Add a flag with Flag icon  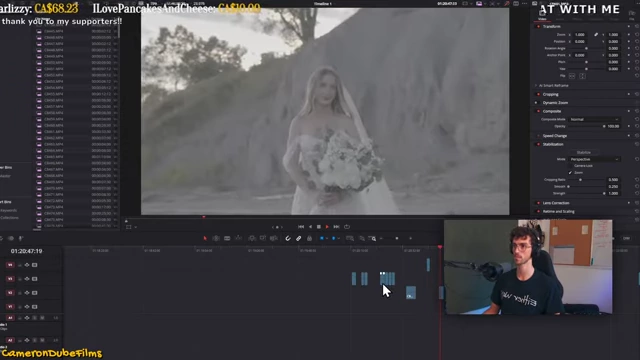point(322,238)
